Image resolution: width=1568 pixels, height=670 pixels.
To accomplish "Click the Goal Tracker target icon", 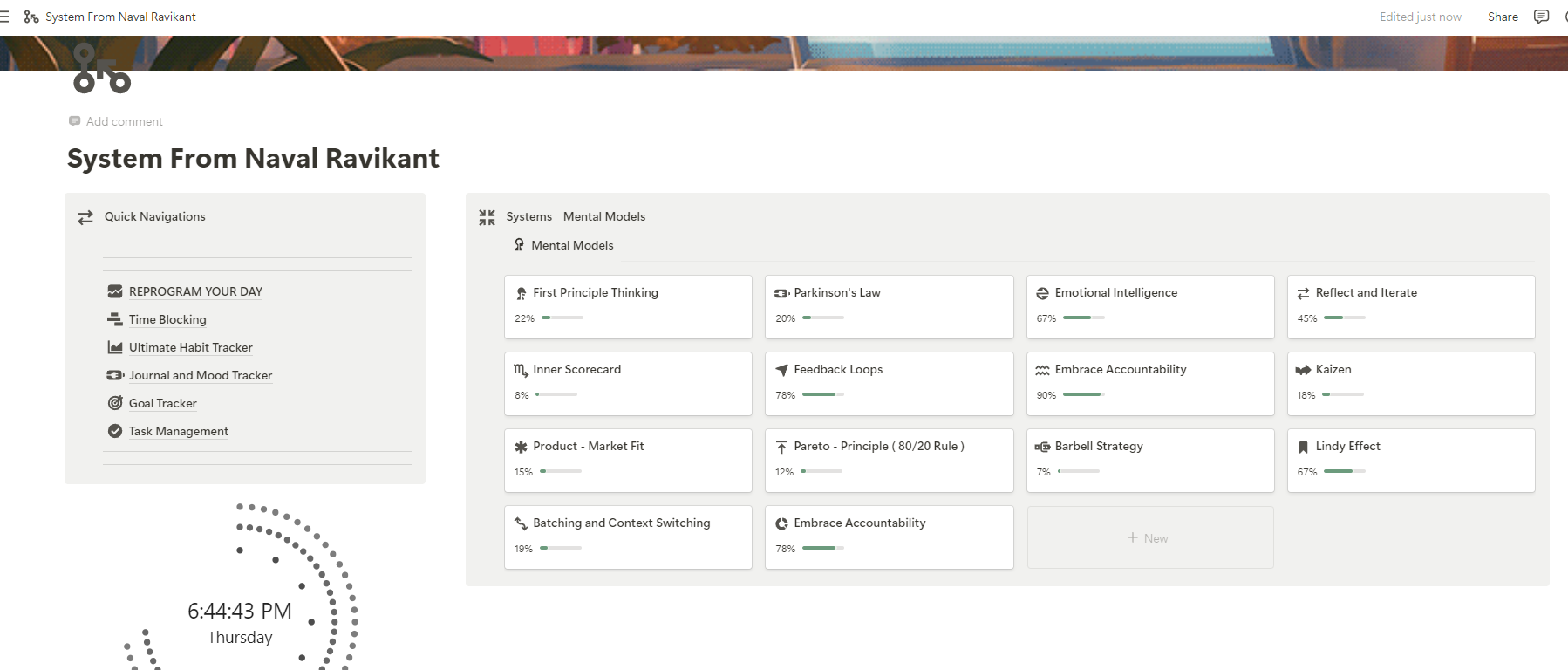I will pos(115,403).
